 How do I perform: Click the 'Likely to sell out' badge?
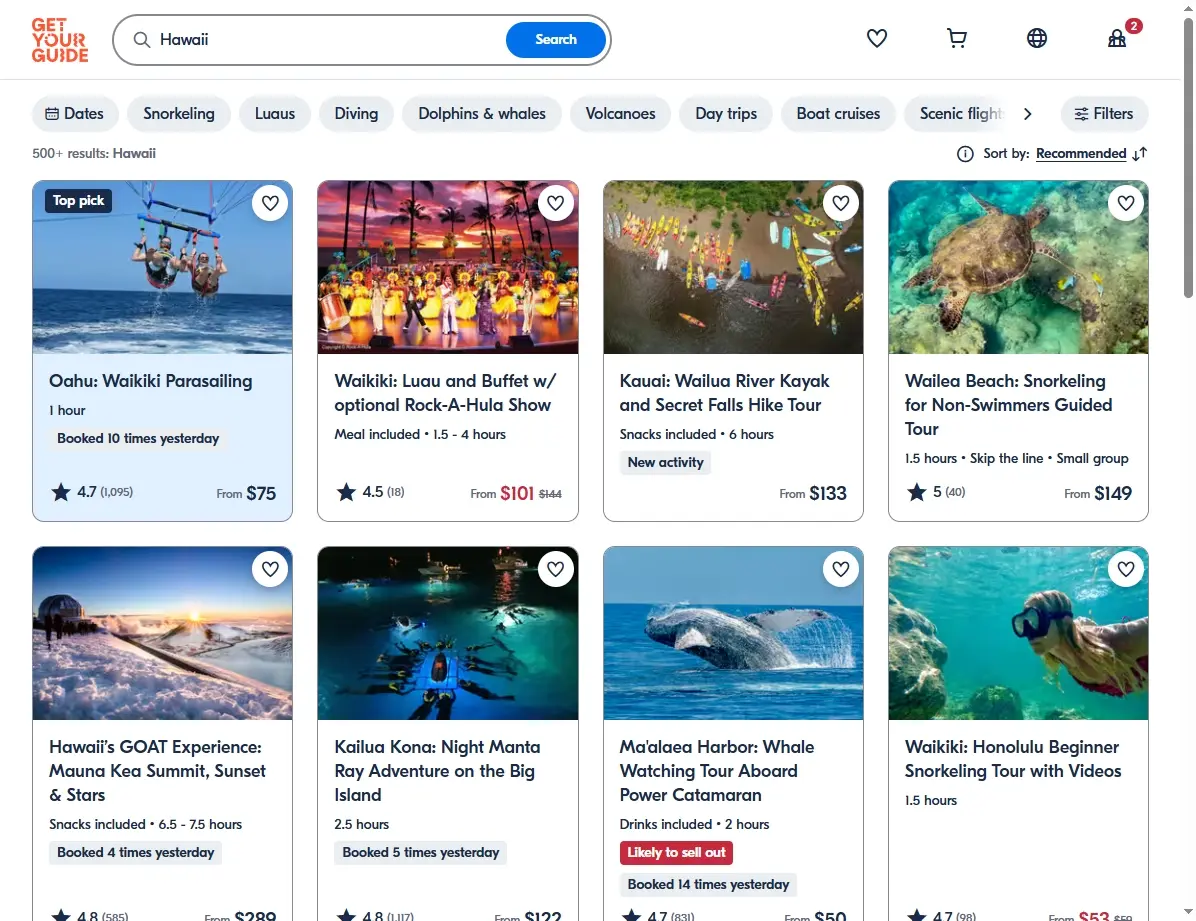(x=677, y=853)
